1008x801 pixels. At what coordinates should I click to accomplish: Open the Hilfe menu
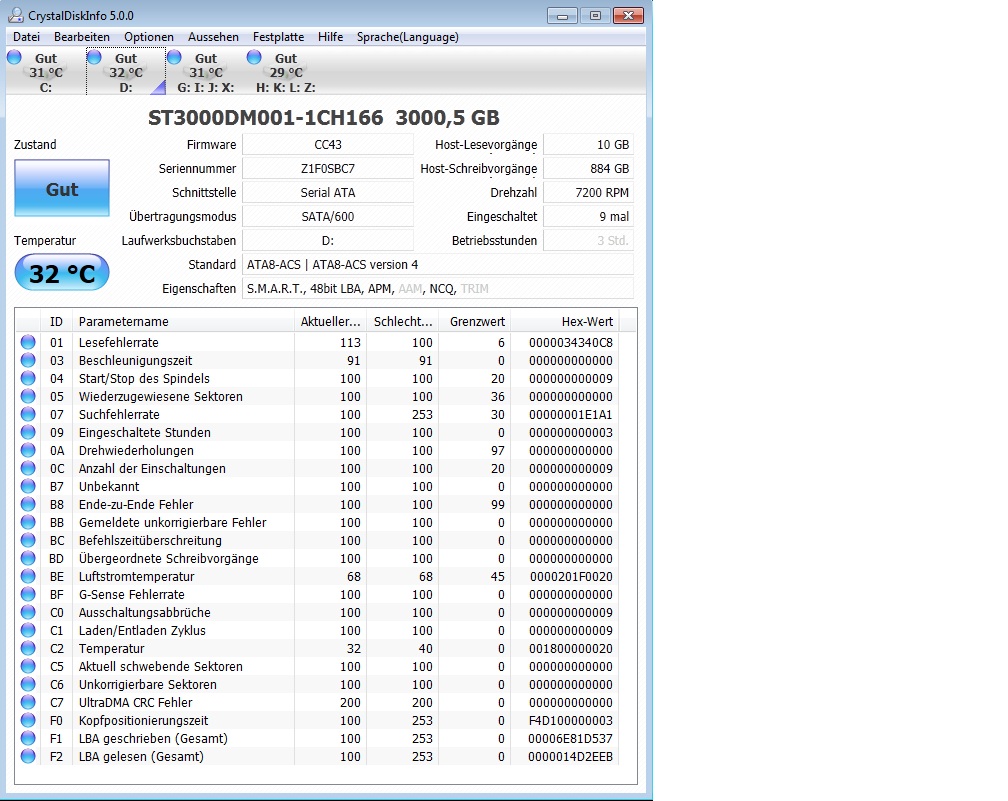click(330, 37)
